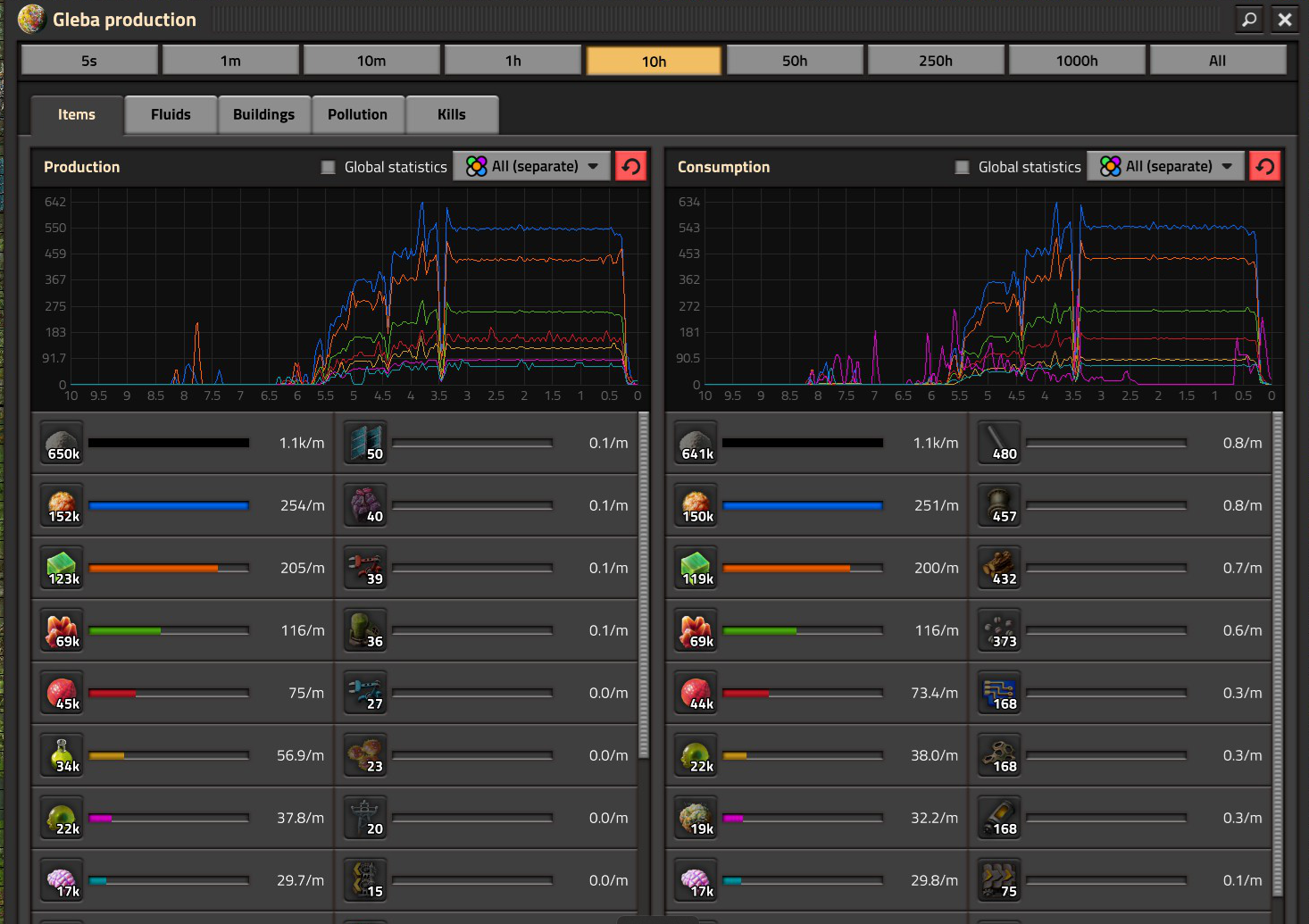This screenshot has height=924, width=1309.
Task: Click the stone icon with 650k in Production
Action: [62, 443]
